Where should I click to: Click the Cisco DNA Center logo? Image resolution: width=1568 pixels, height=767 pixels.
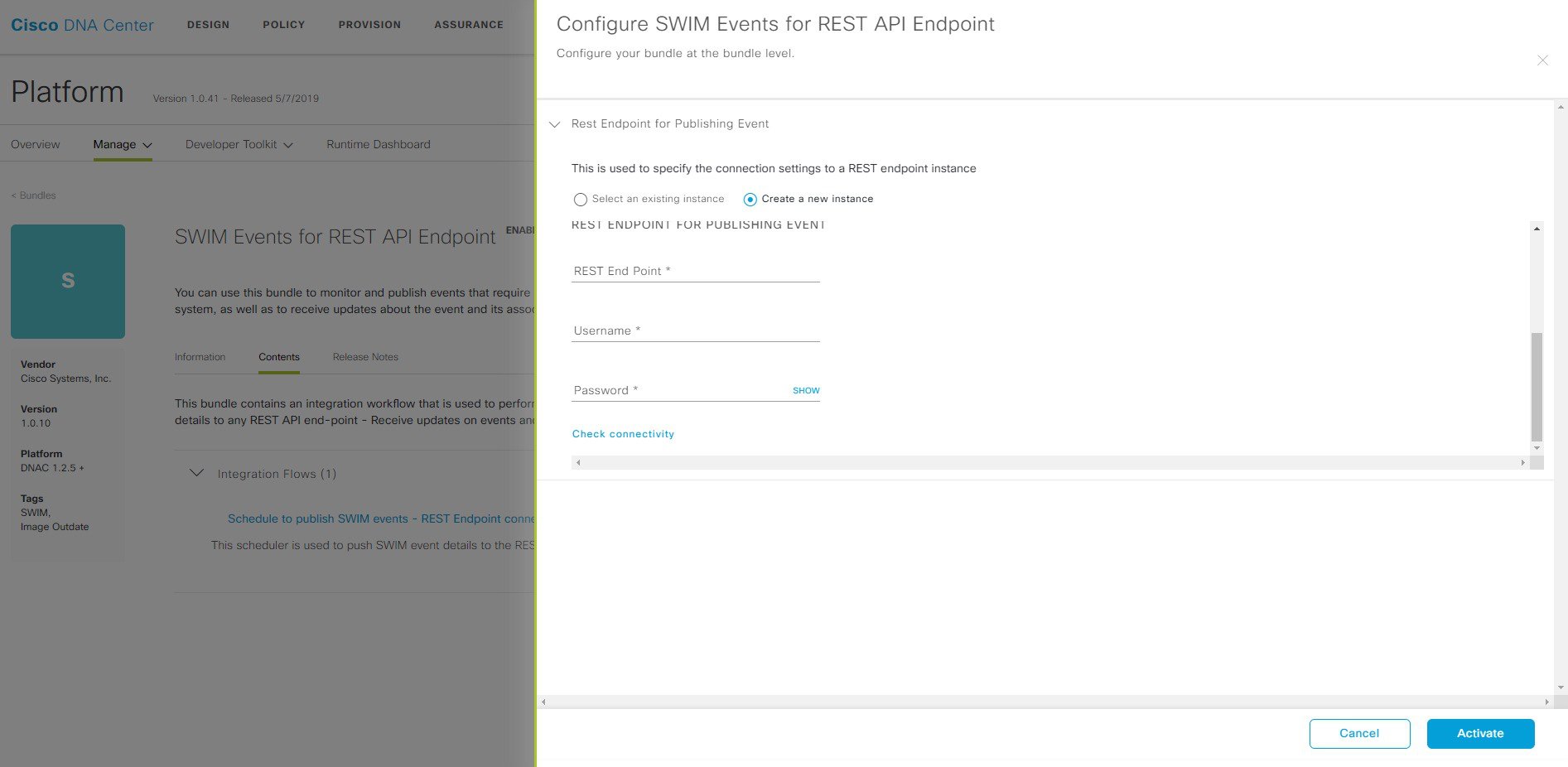click(x=82, y=25)
